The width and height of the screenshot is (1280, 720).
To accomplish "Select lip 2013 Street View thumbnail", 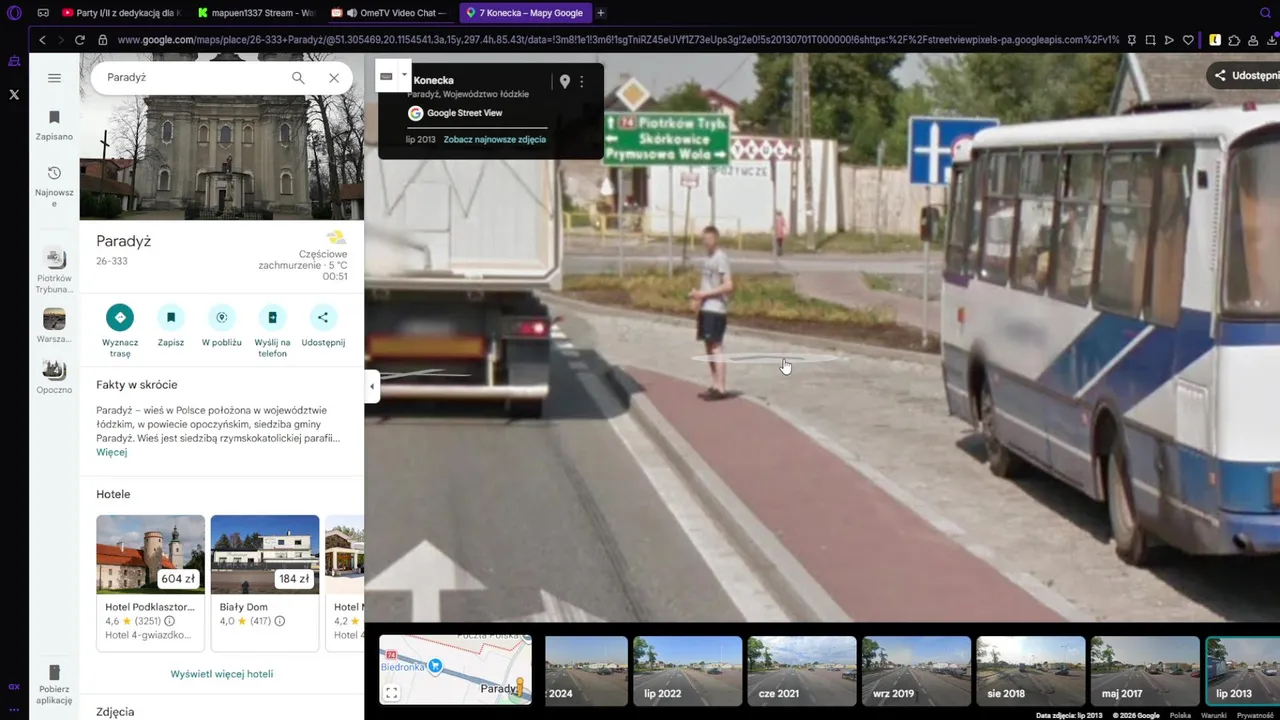I will 1243,671.
